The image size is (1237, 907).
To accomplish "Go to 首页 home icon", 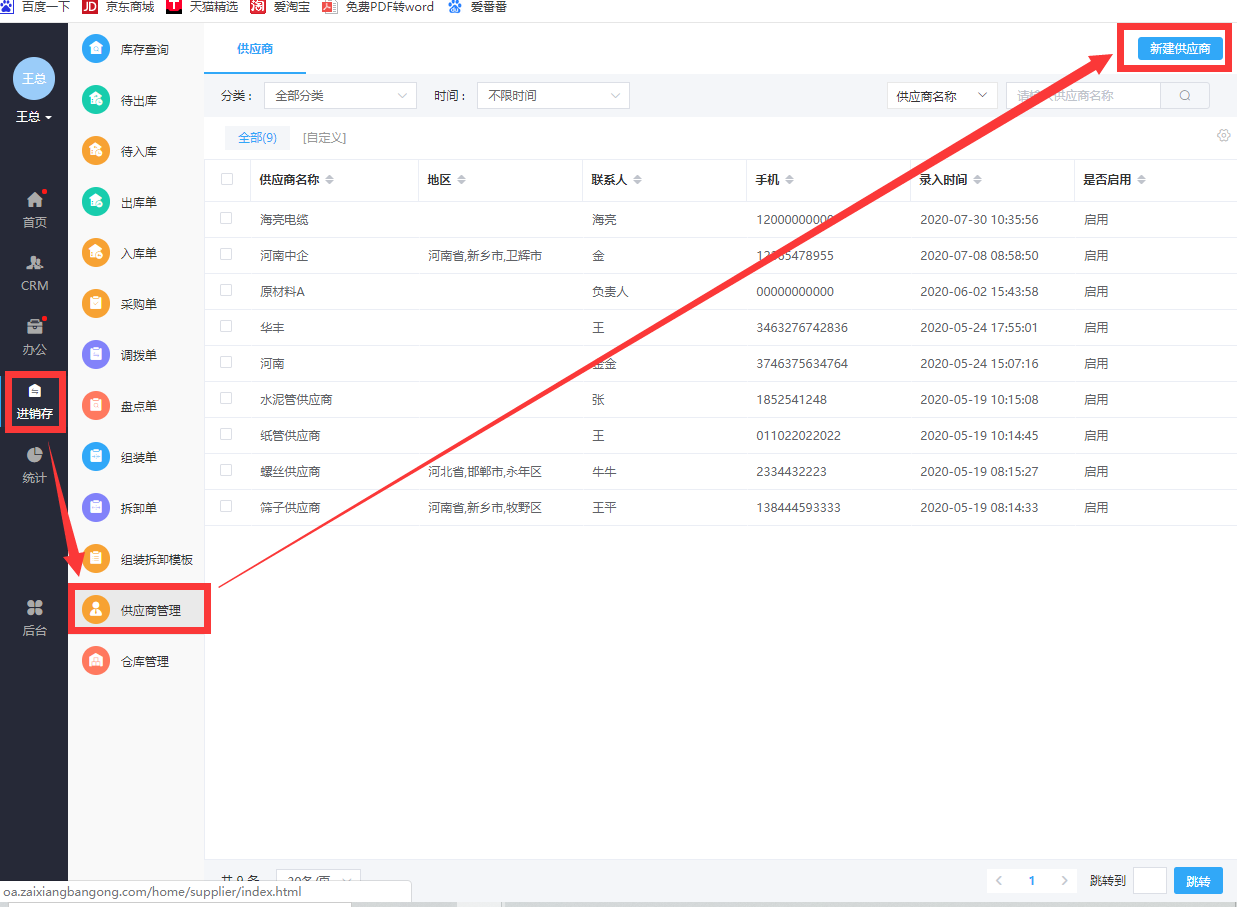I will click(x=34, y=200).
